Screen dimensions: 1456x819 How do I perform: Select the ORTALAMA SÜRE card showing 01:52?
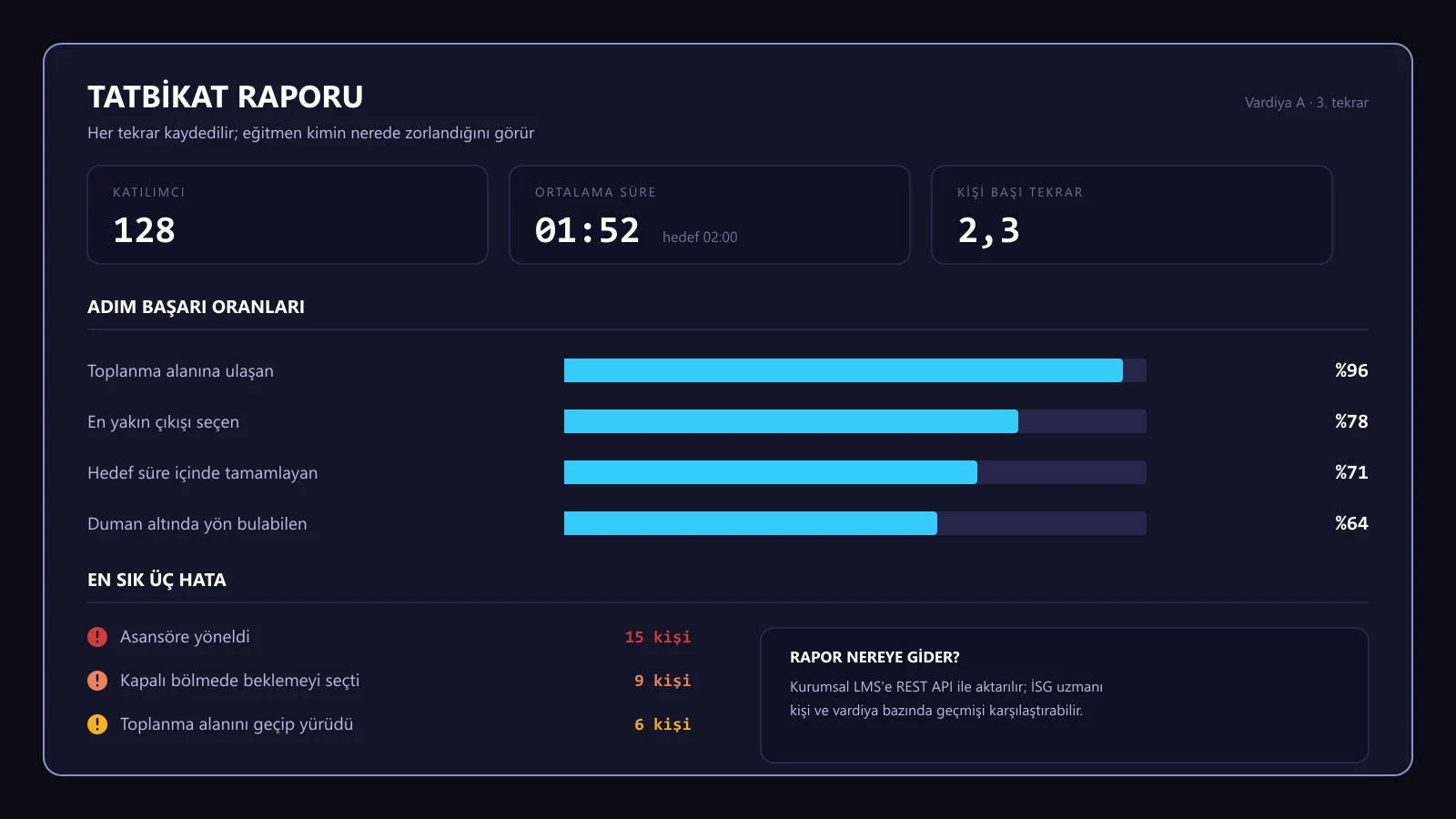coord(710,215)
